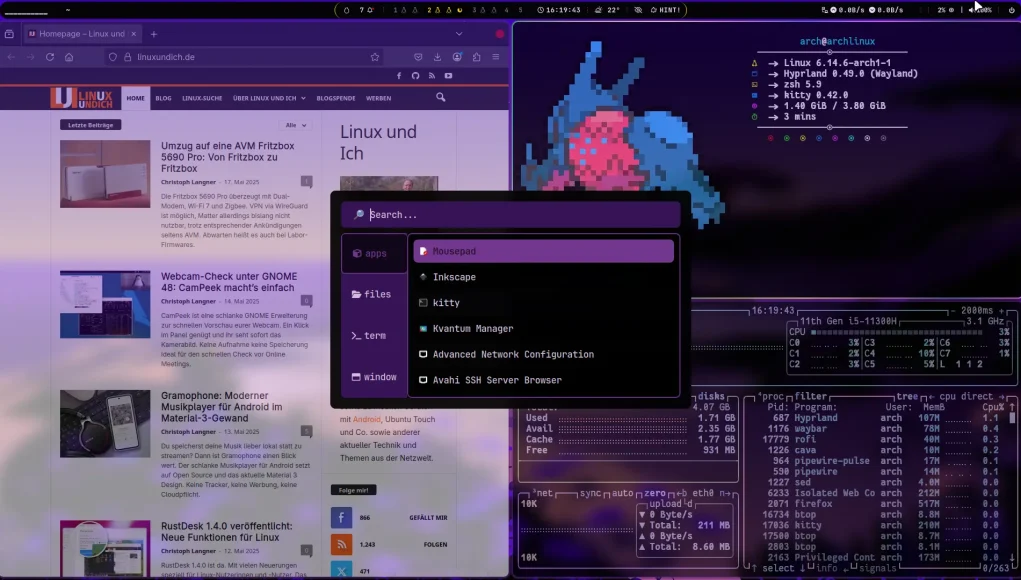Screen dimensions: 1021x580
Task: Toggle sync option in btop net panel
Action: tap(590, 493)
